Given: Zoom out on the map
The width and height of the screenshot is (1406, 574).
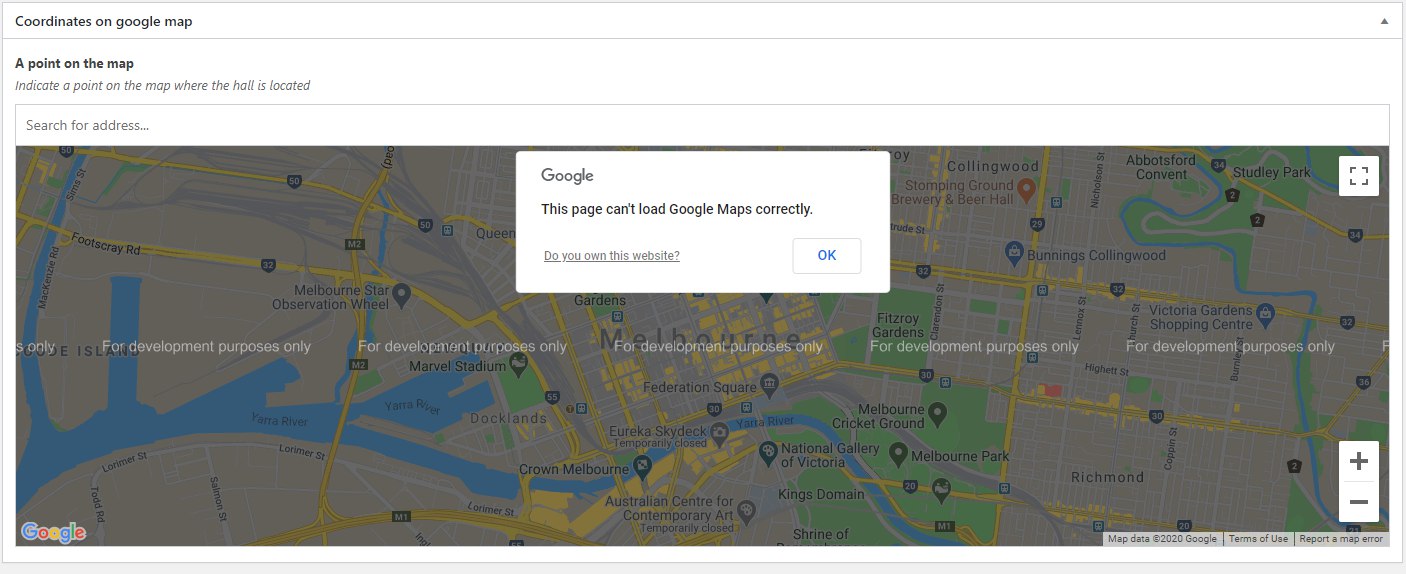Looking at the screenshot, I should (x=1358, y=502).
